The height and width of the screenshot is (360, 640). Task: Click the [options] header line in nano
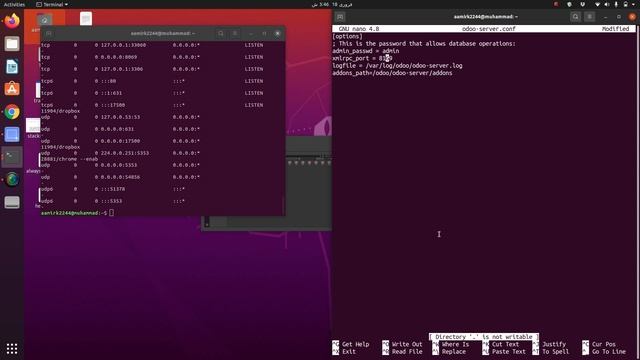click(347, 36)
